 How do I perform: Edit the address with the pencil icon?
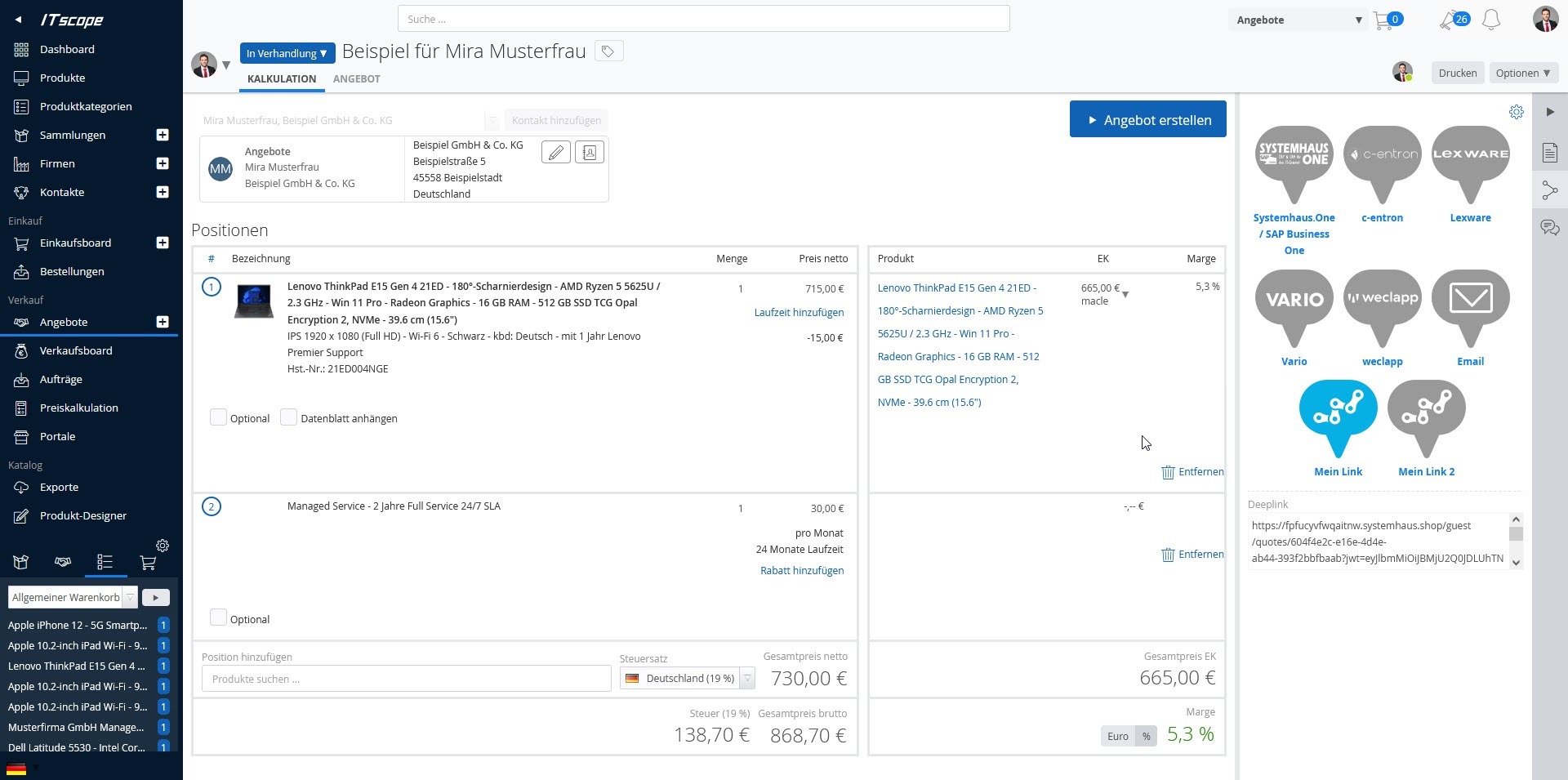[x=556, y=153]
